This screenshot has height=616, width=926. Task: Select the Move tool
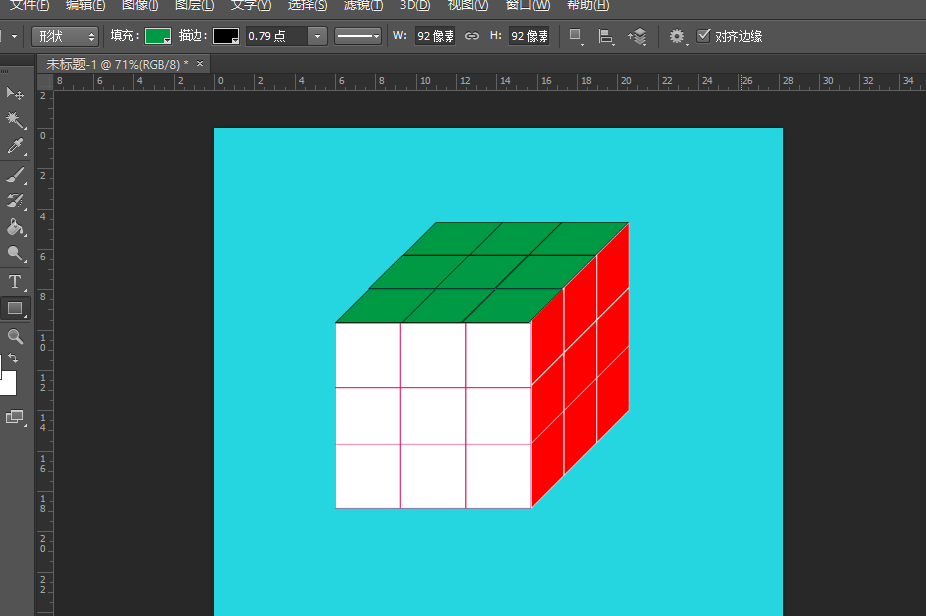[x=15, y=94]
